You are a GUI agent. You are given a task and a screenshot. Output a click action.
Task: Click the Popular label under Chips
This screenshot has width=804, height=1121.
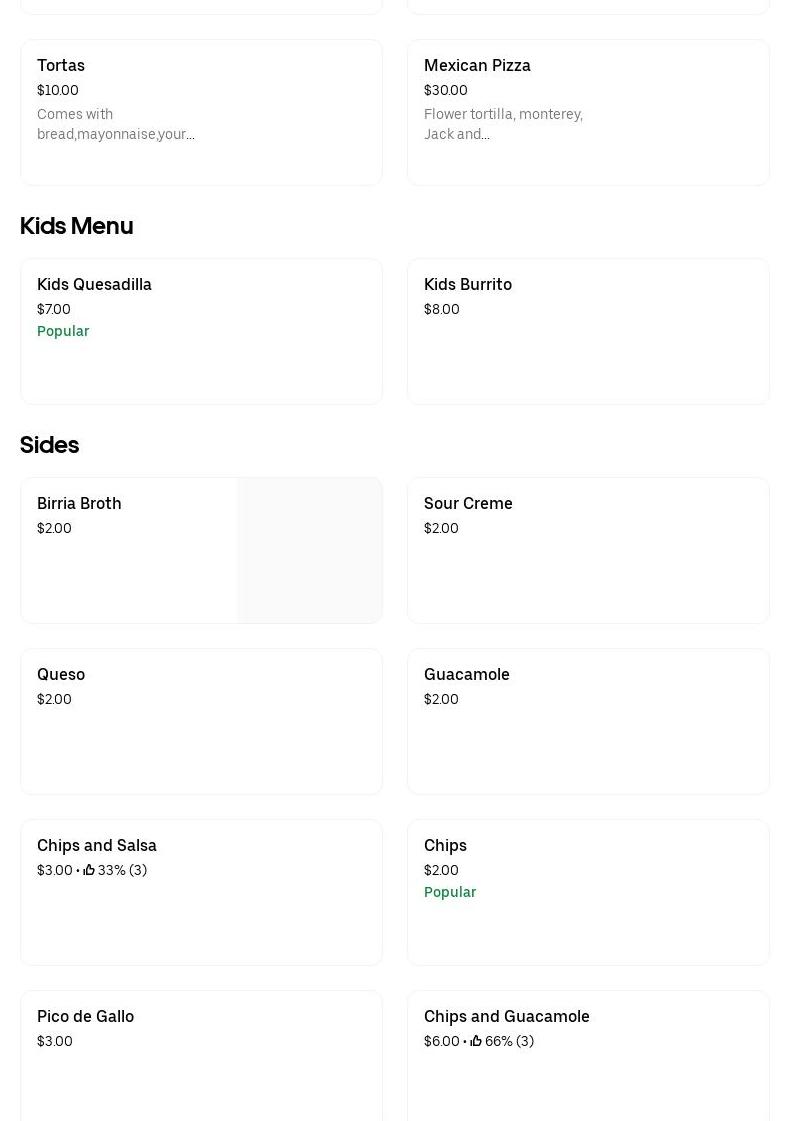(x=450, y=892)
